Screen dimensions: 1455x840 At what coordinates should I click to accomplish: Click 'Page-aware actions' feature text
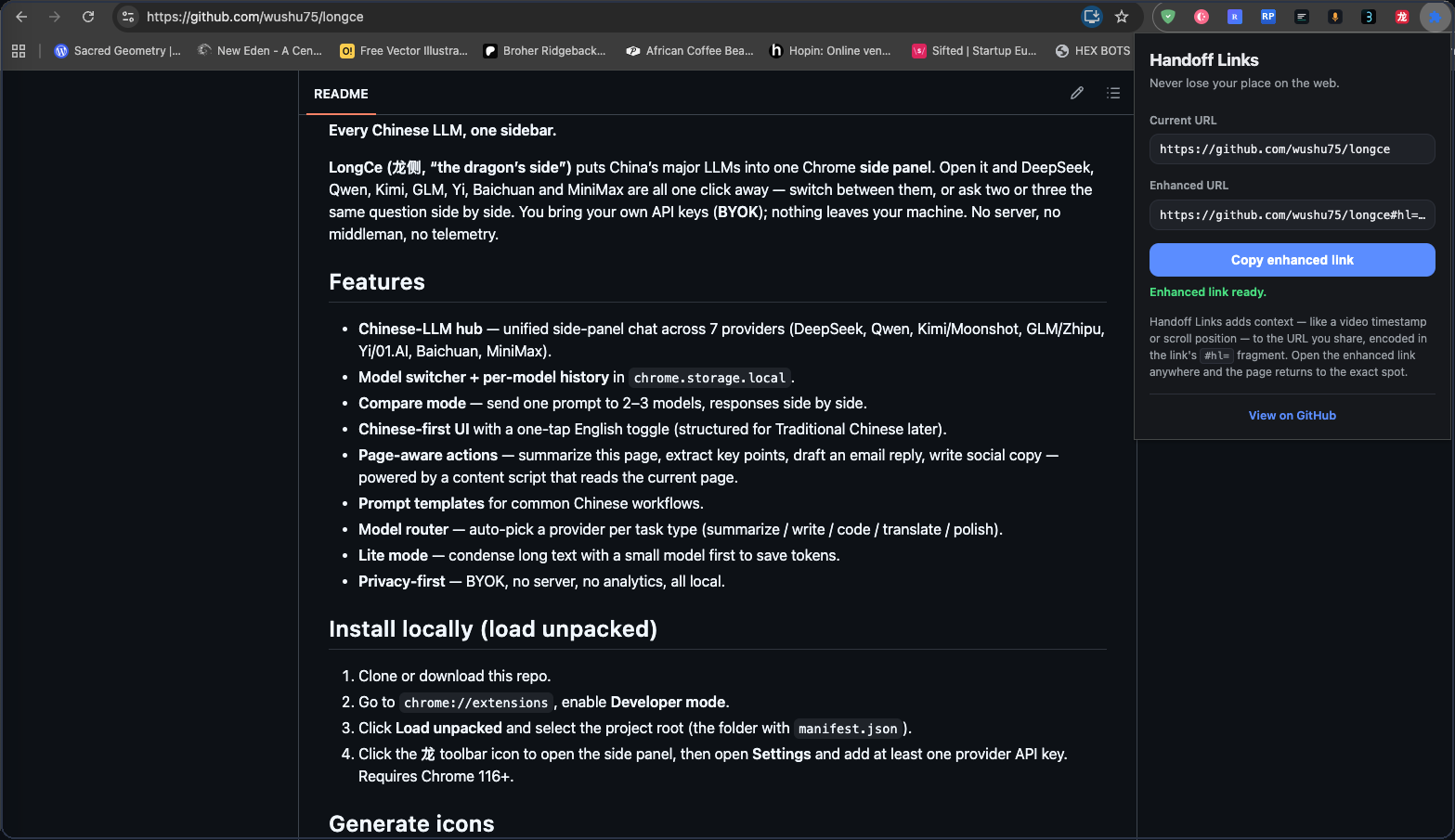[x=428, y=455]
